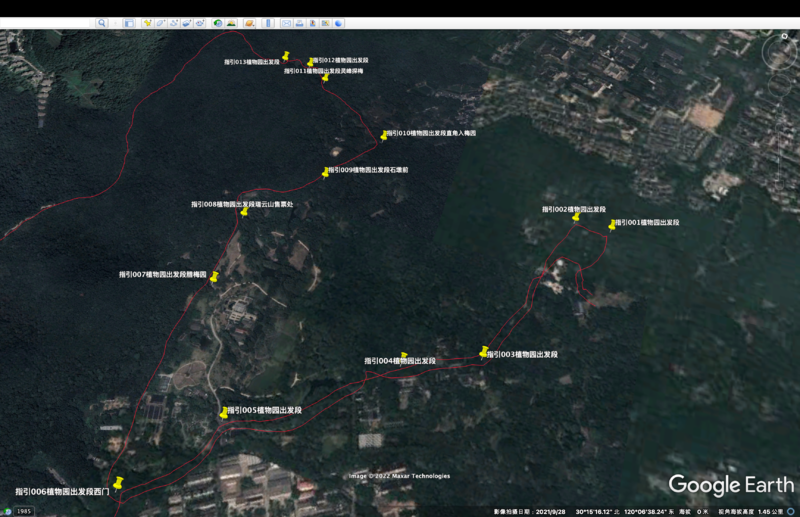Click the 1985 historical imagery date button
The height and width of the screenshot is (517, 800).
(x=23, y=511)
